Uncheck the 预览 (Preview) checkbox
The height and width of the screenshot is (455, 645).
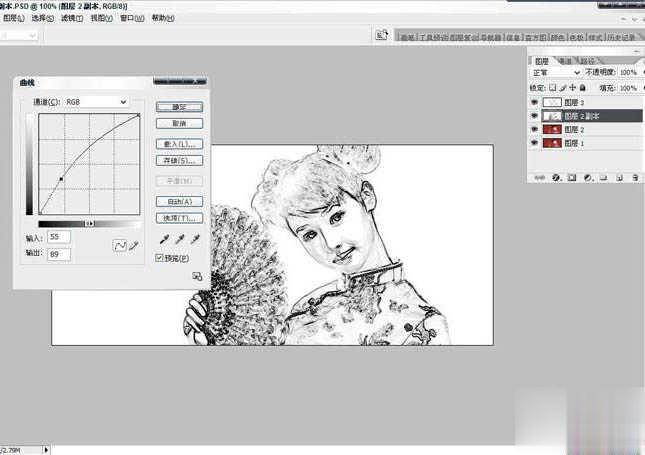pyautogui.click(x=160, y=258)
